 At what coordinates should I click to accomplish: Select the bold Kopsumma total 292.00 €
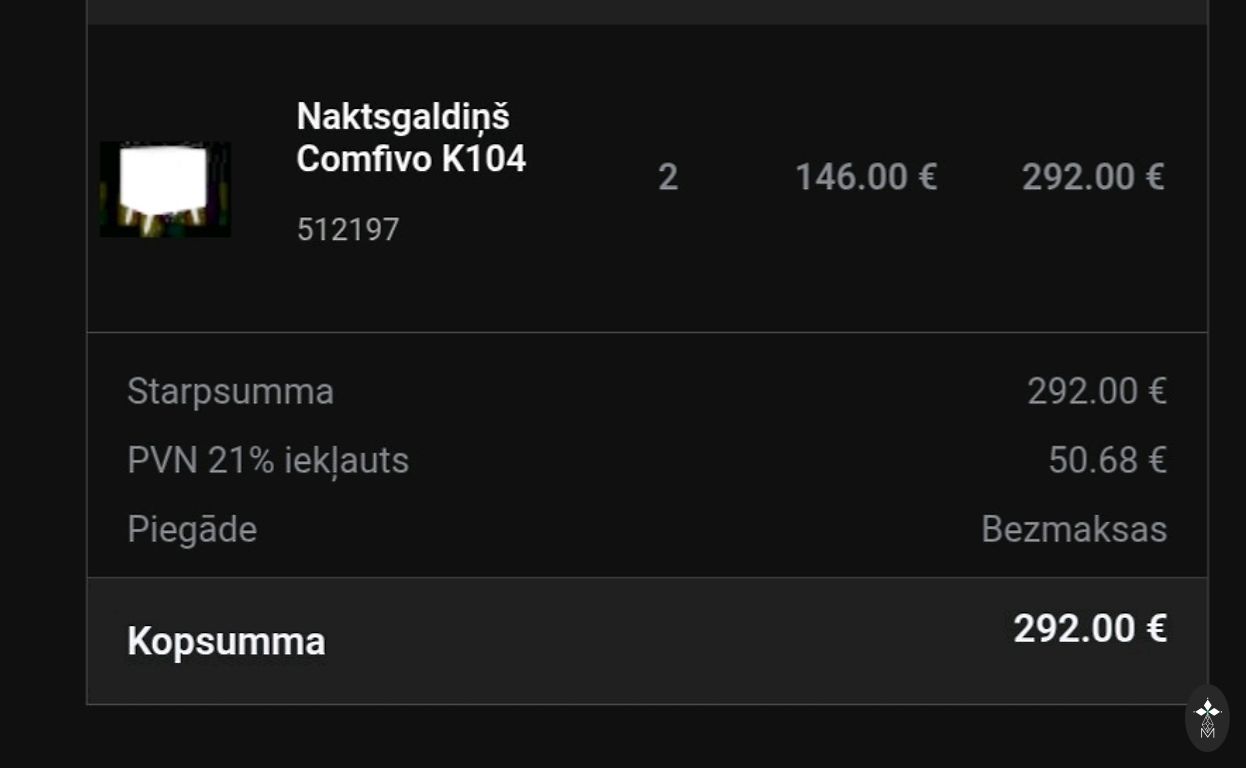click(1089, 629)
